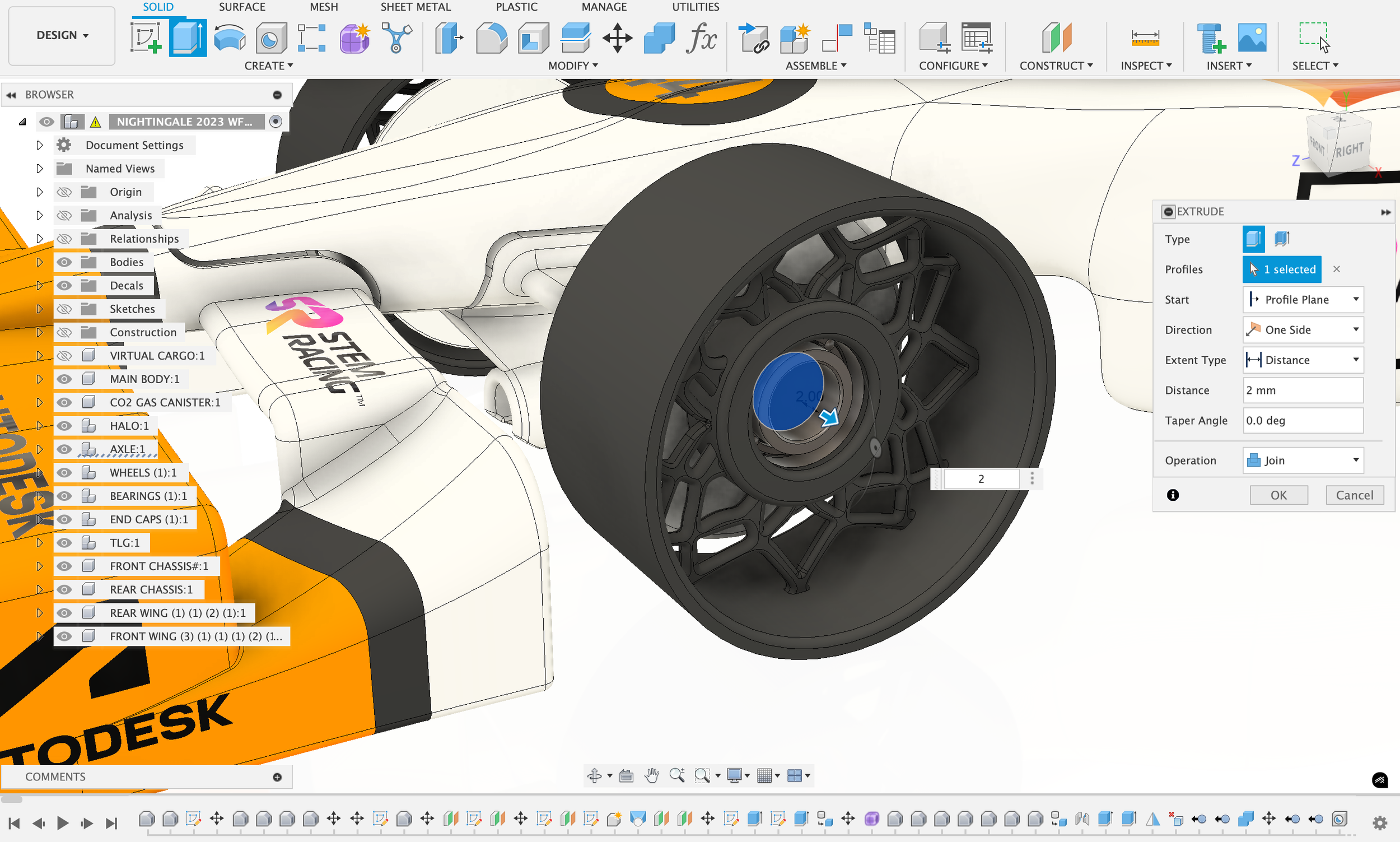Screen dimensions: 1400x842
Task: Switch to the SHEET METAL tab
Action: click(x=415, y=7)
